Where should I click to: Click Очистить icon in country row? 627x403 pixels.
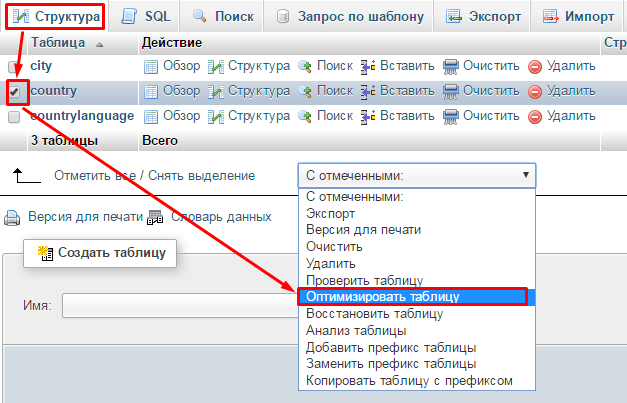point(450,92)
